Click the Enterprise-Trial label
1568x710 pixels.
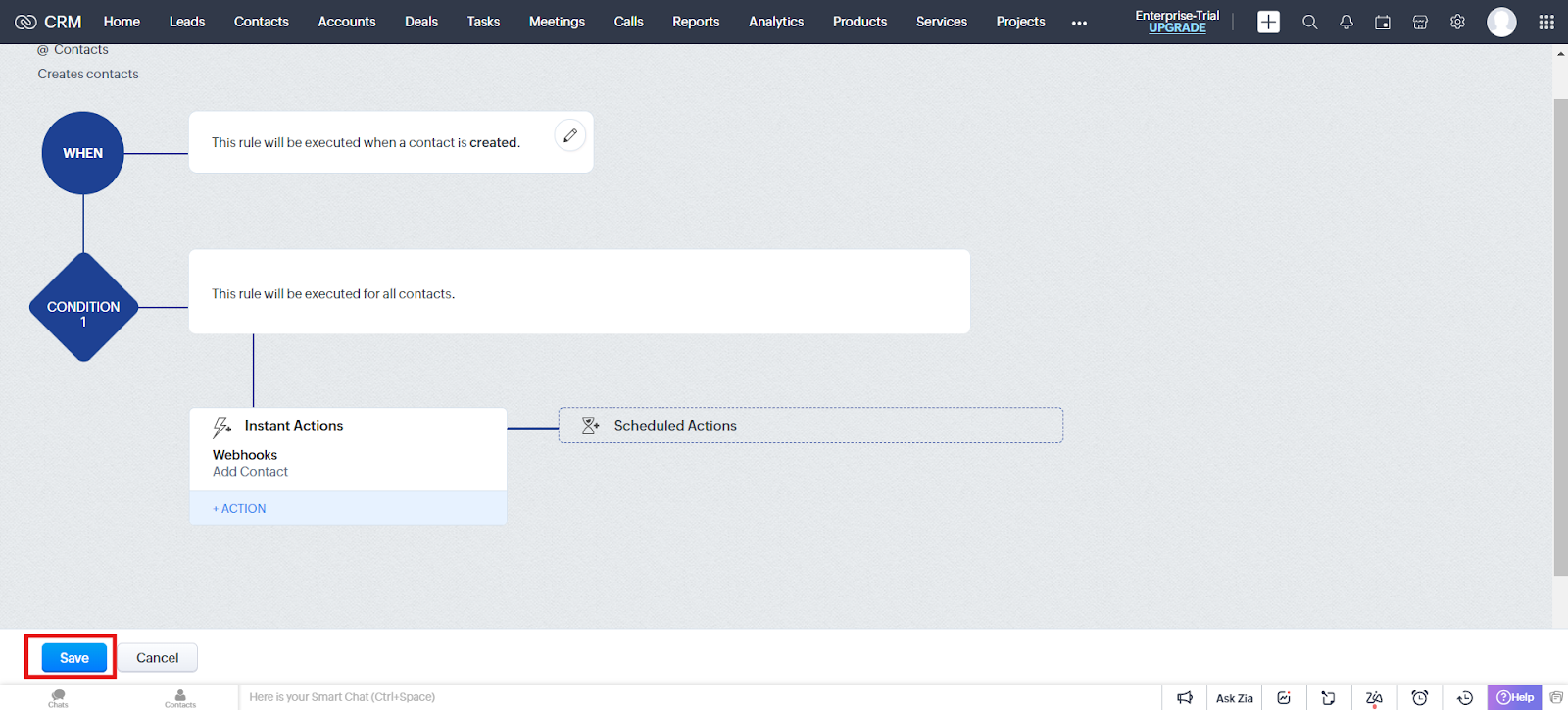[1177, 15]
